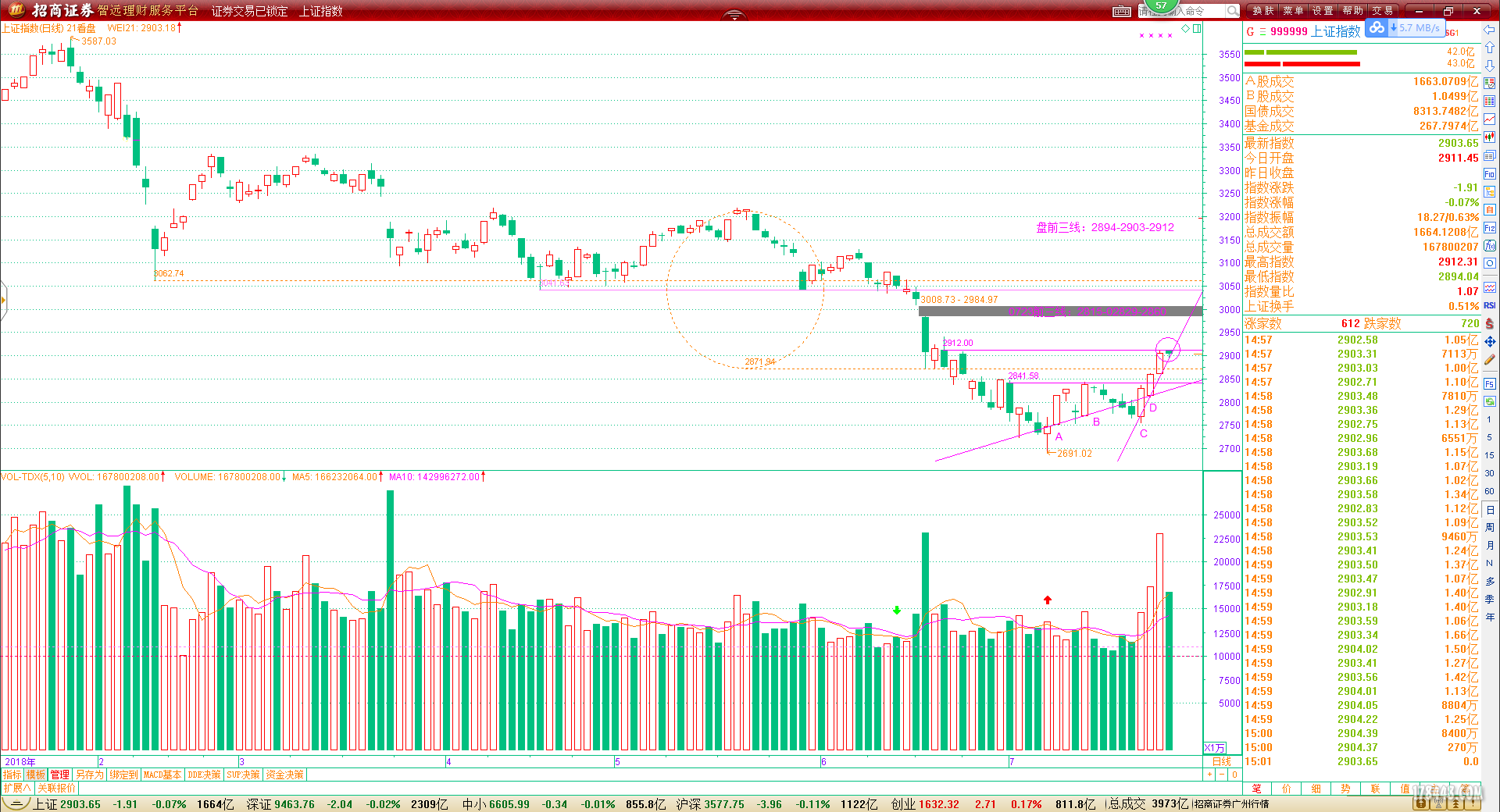Select the MACD基本 template

pos(162,775)
